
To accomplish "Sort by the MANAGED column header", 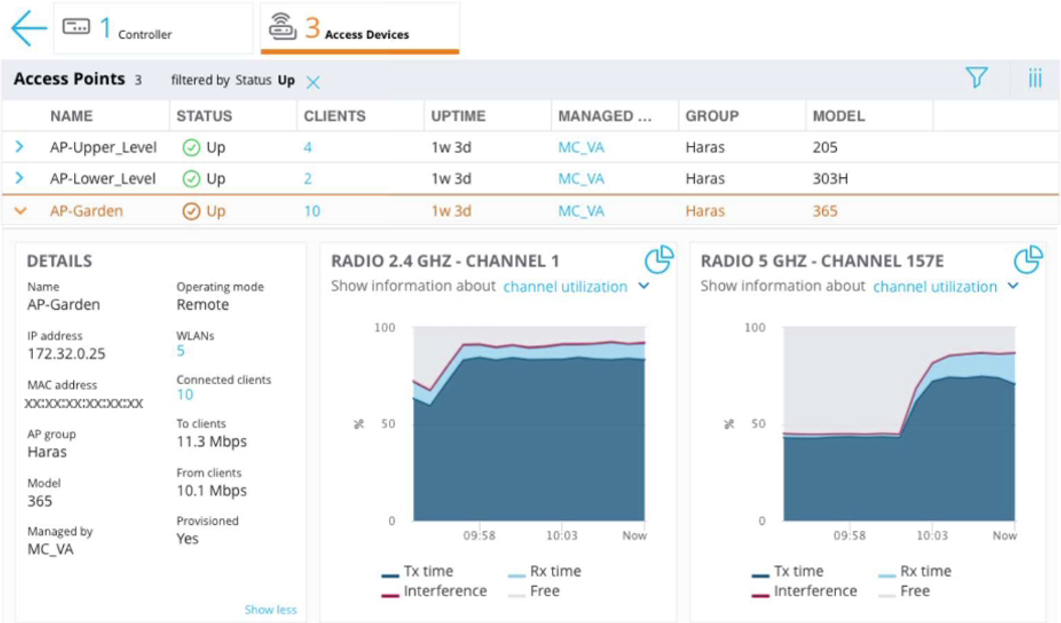I will [x=604, y=116].
